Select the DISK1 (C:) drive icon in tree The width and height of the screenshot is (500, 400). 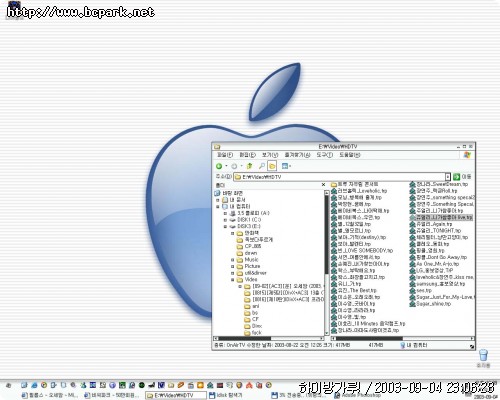click(233, 220)
